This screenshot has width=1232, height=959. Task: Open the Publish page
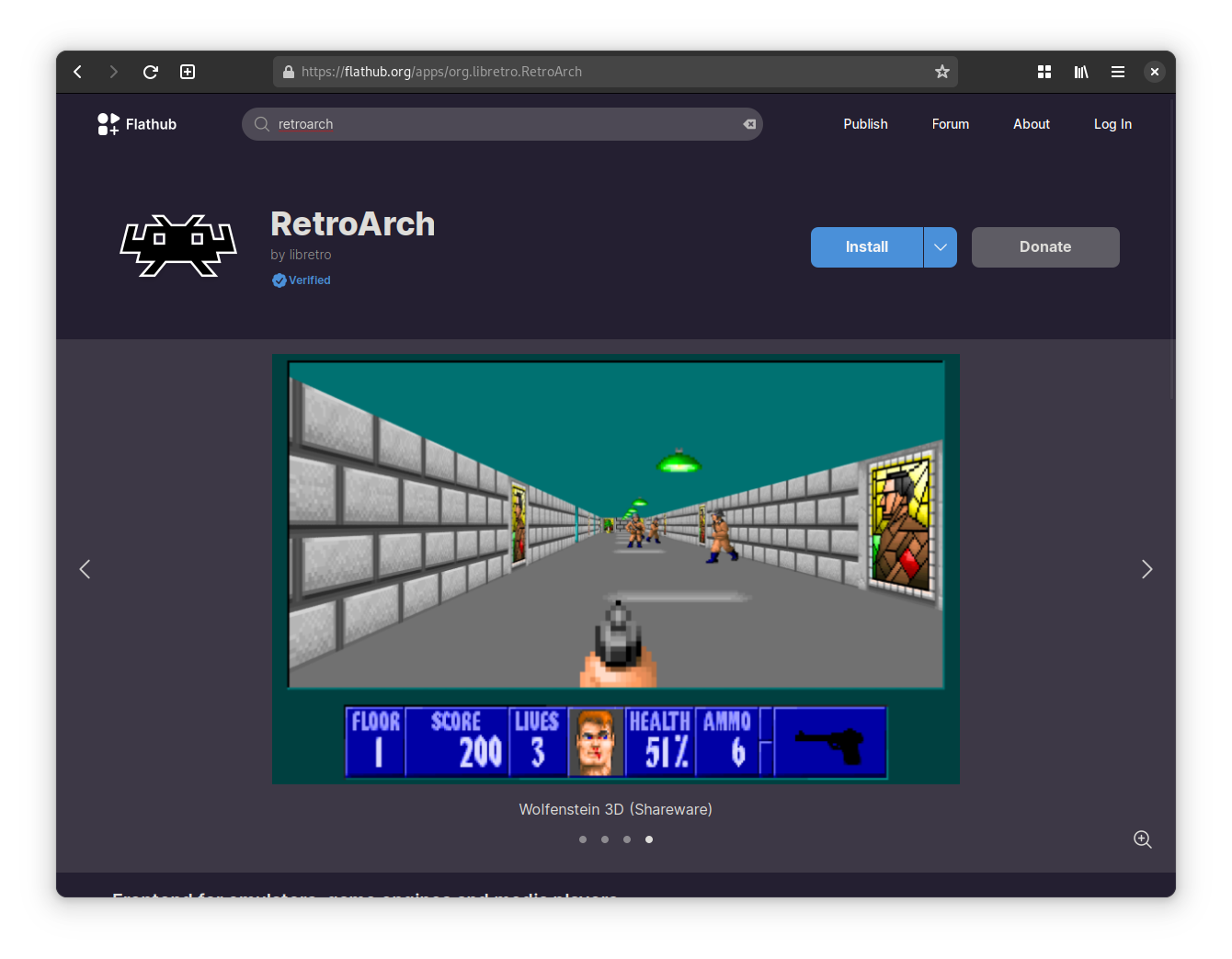tap(865, 124)
